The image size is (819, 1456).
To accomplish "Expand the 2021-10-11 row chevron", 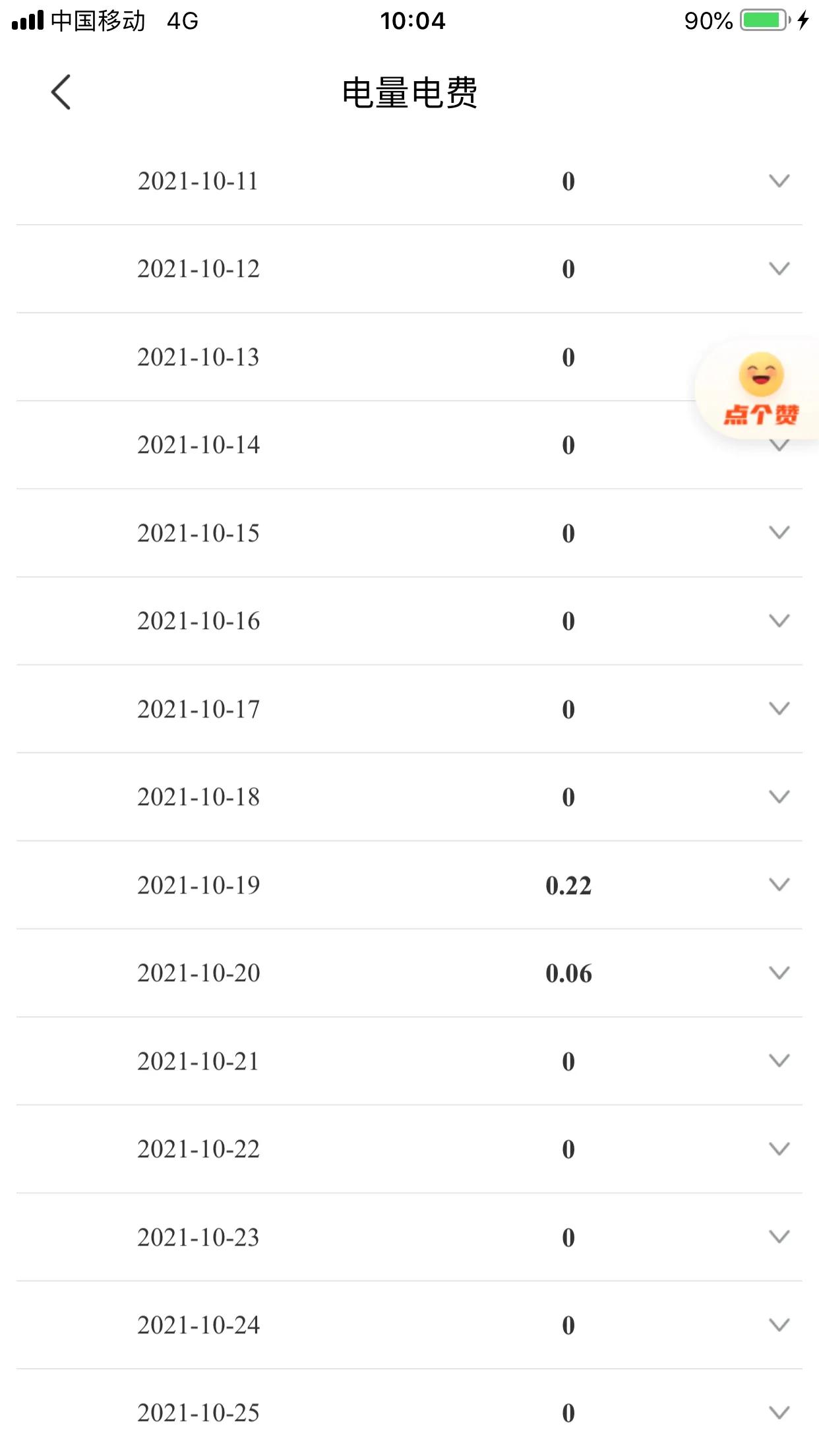I will 779,181.
